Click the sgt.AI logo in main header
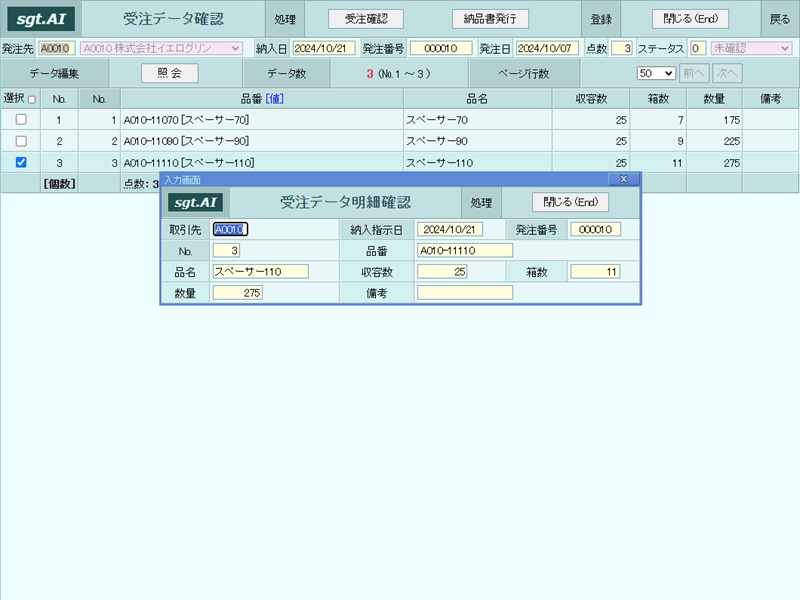 (x=41, y=19)
